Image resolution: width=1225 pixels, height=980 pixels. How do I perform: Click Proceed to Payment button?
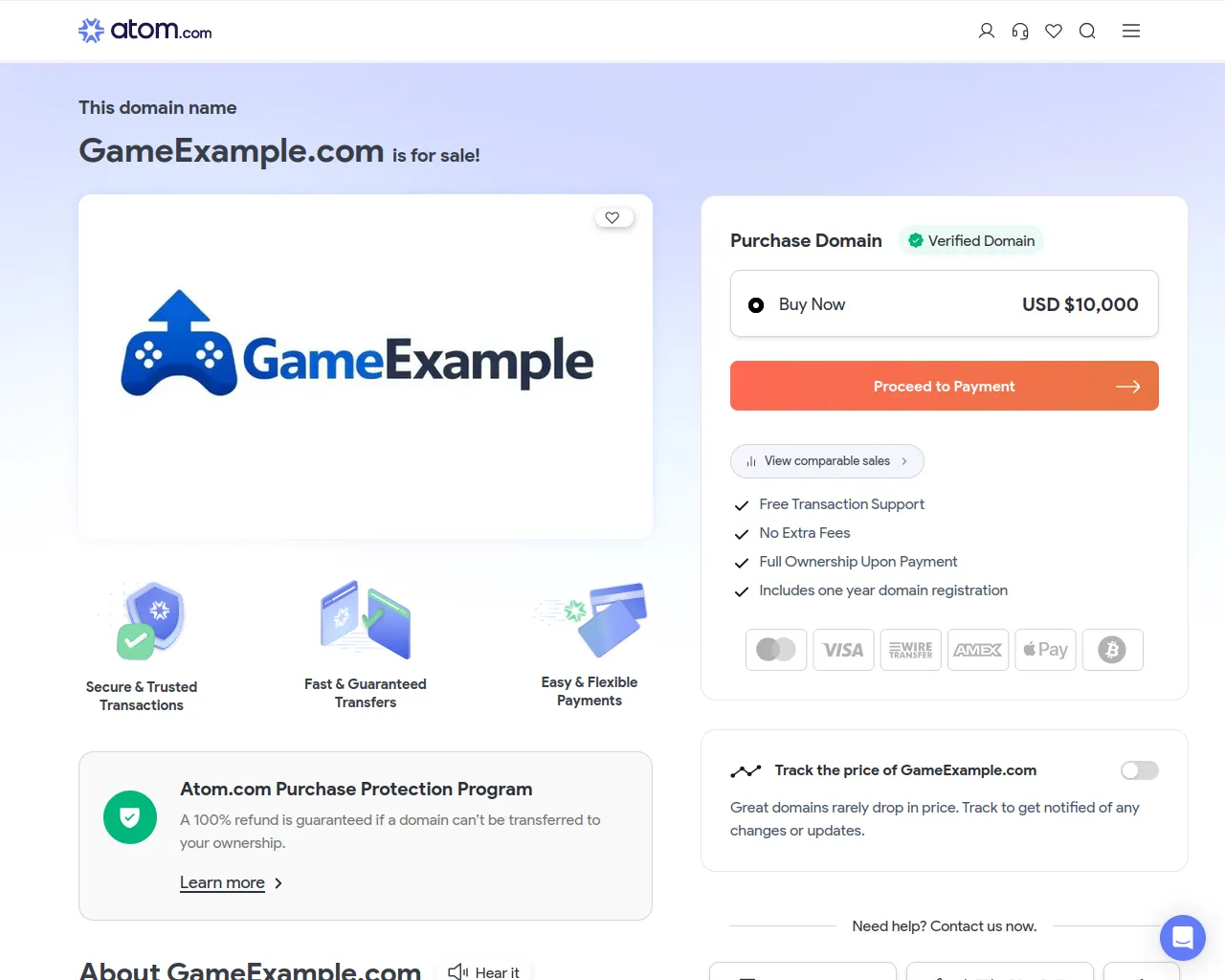(x=945, y=386)
